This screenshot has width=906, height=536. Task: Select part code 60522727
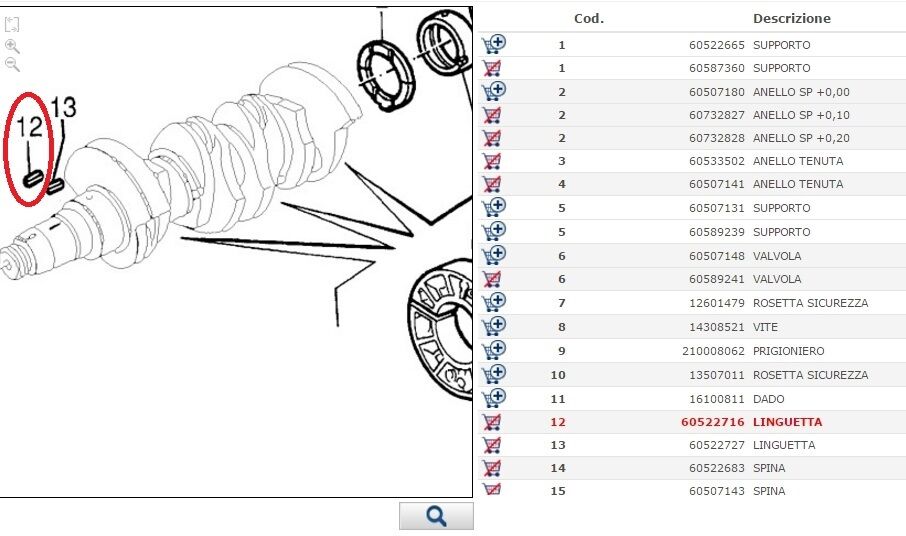pyautogui.click(x=716, y=445)
